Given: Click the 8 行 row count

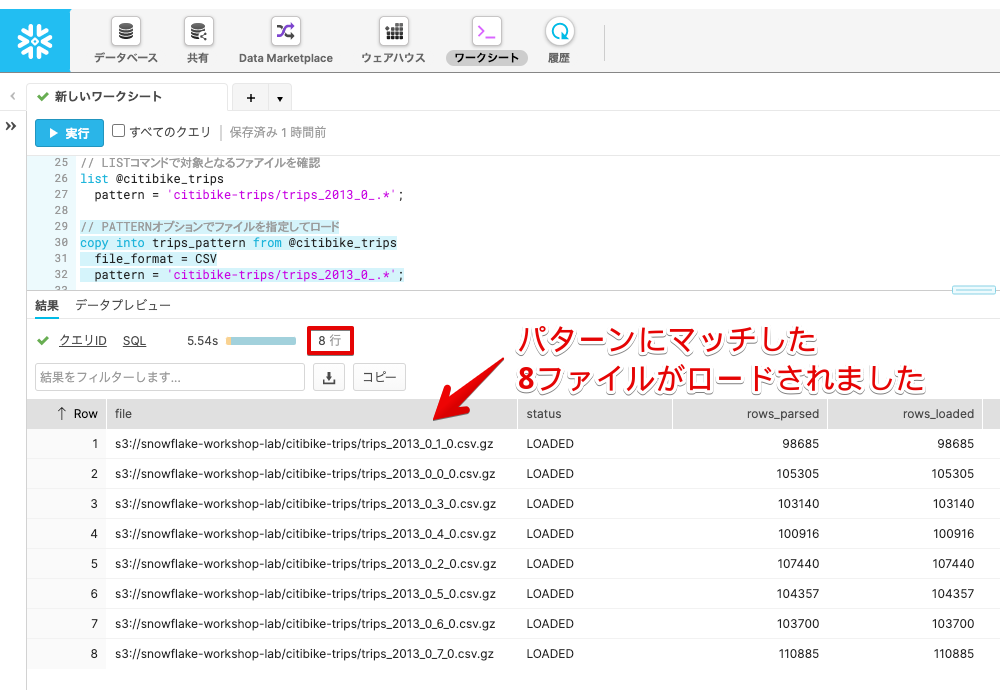Looking at the screenshot, I should click(330, 341).
